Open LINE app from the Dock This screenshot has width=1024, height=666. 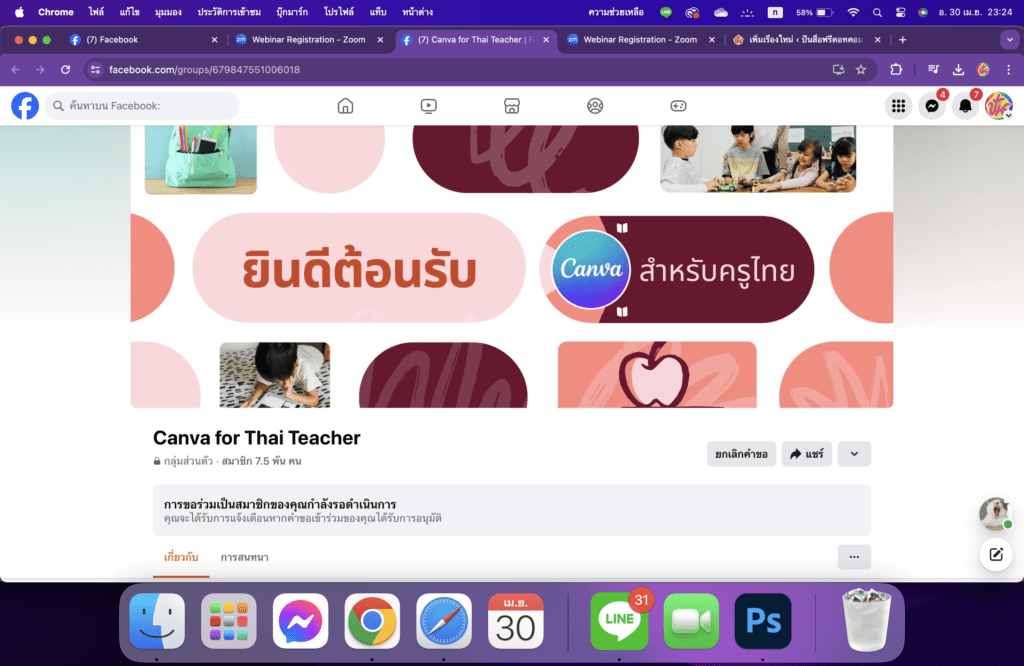pos(619,621)
